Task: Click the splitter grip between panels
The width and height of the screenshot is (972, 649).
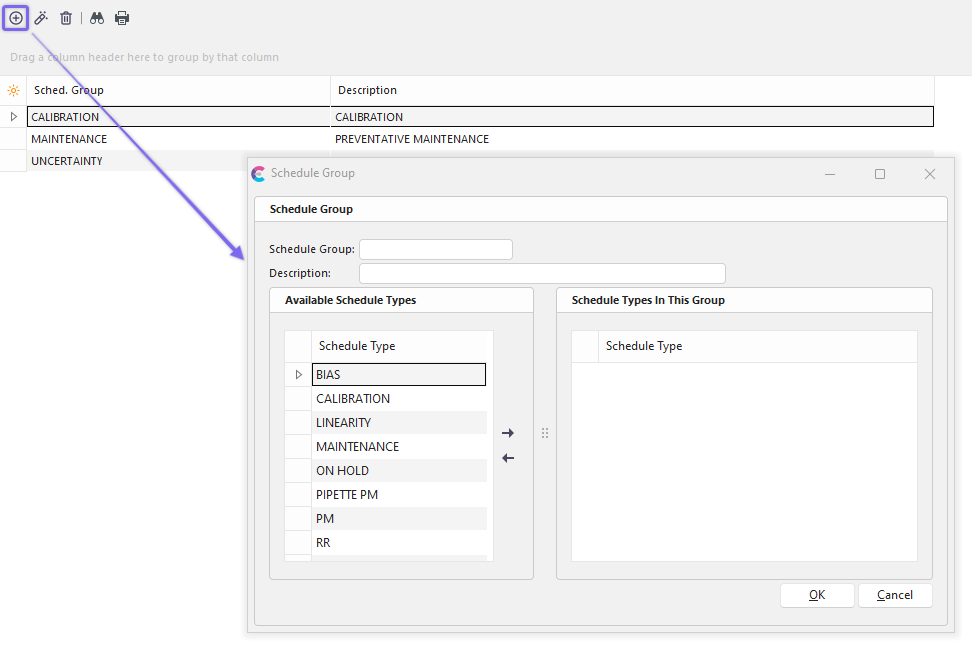Action: point(545,433)
